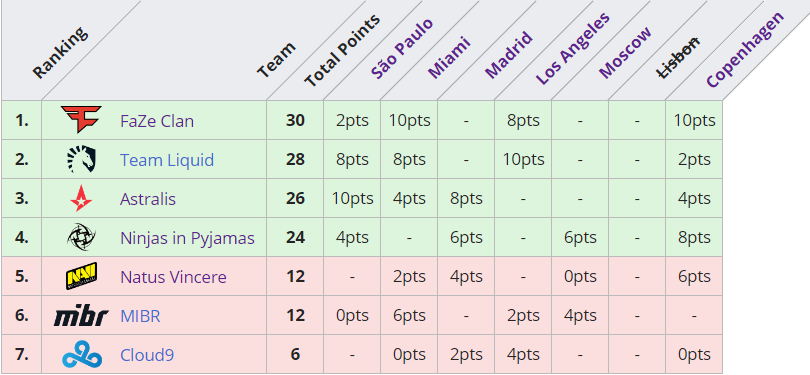
Task: Visit the Ninjas in Pyjamas link
Action: coord(188,238)
